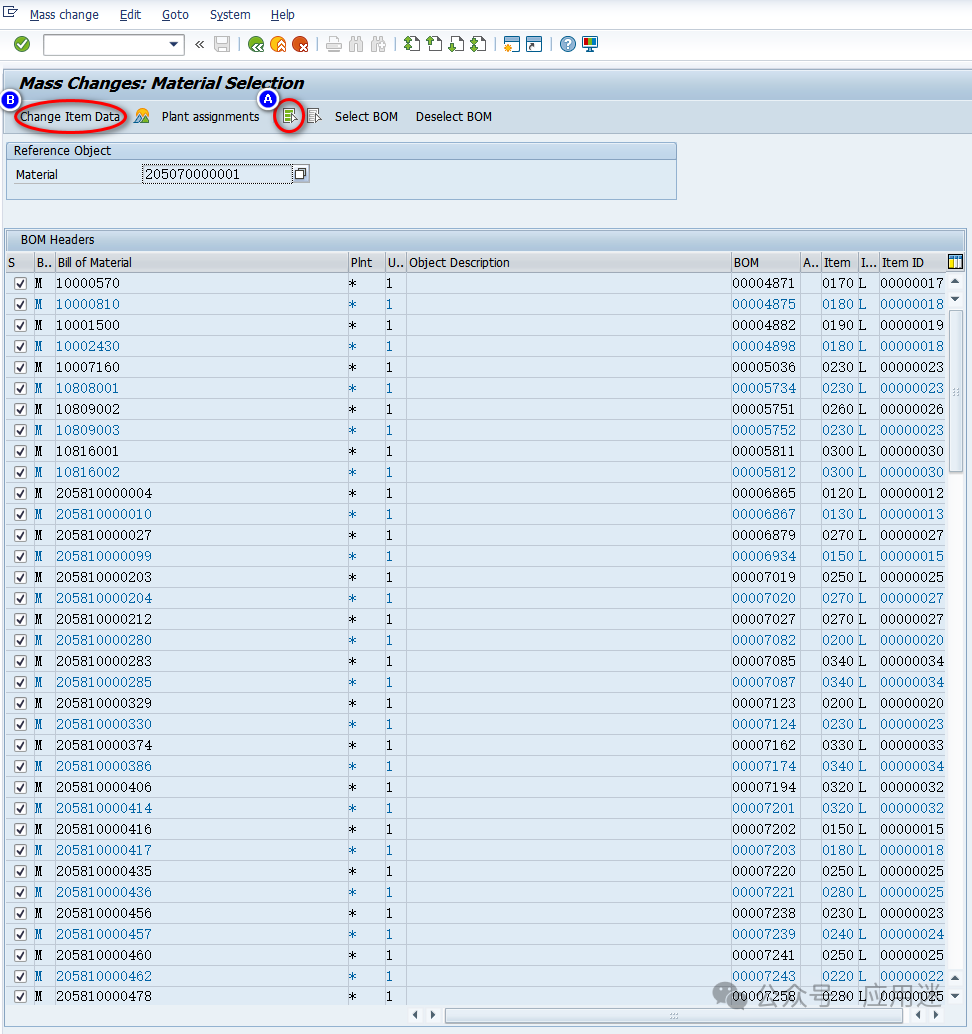The width and height of the screenshot is (972, 1034).
Task: Click the Customize Local Layout monitor icon
Action: (590, 44)
